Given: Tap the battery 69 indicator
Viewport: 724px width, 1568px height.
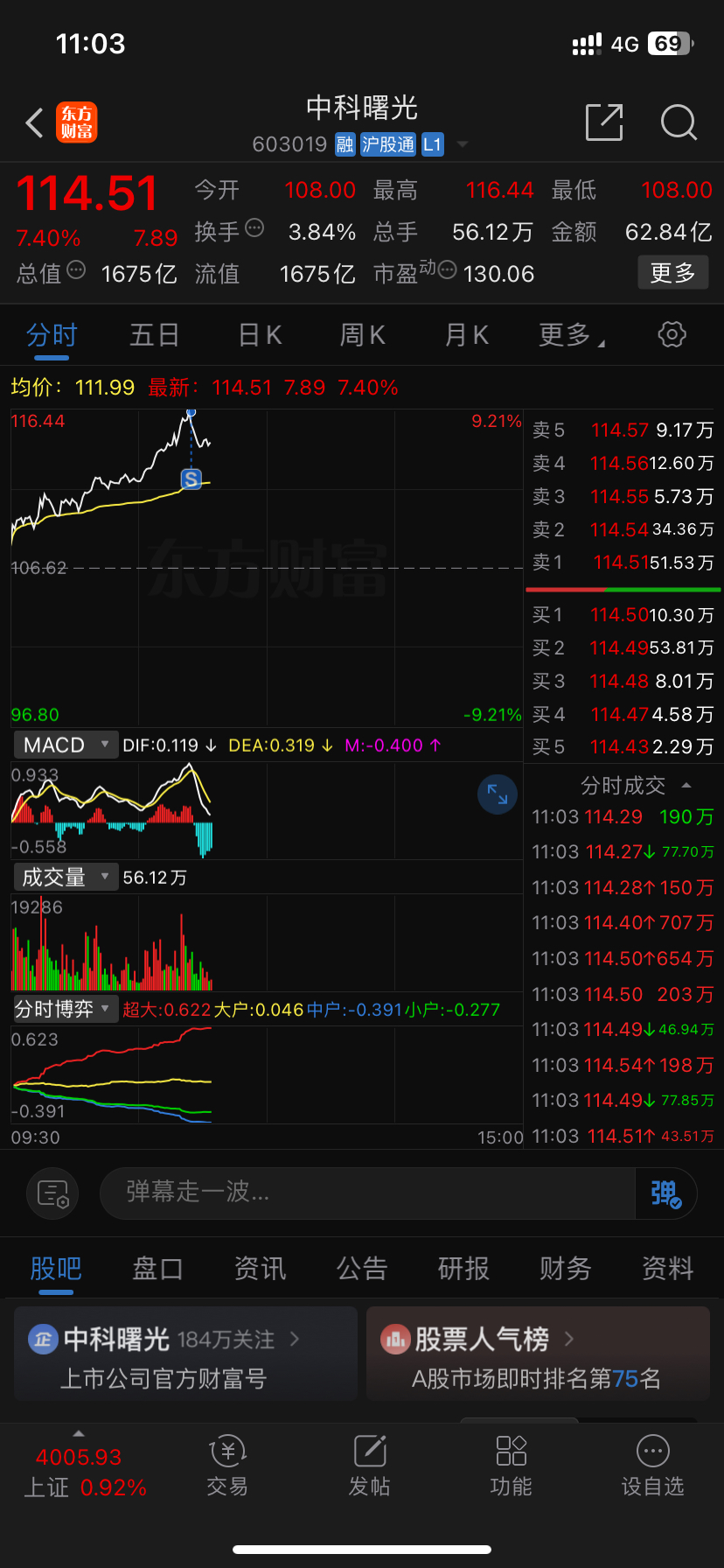Looking at the screenshot, I should pos(671,44).
